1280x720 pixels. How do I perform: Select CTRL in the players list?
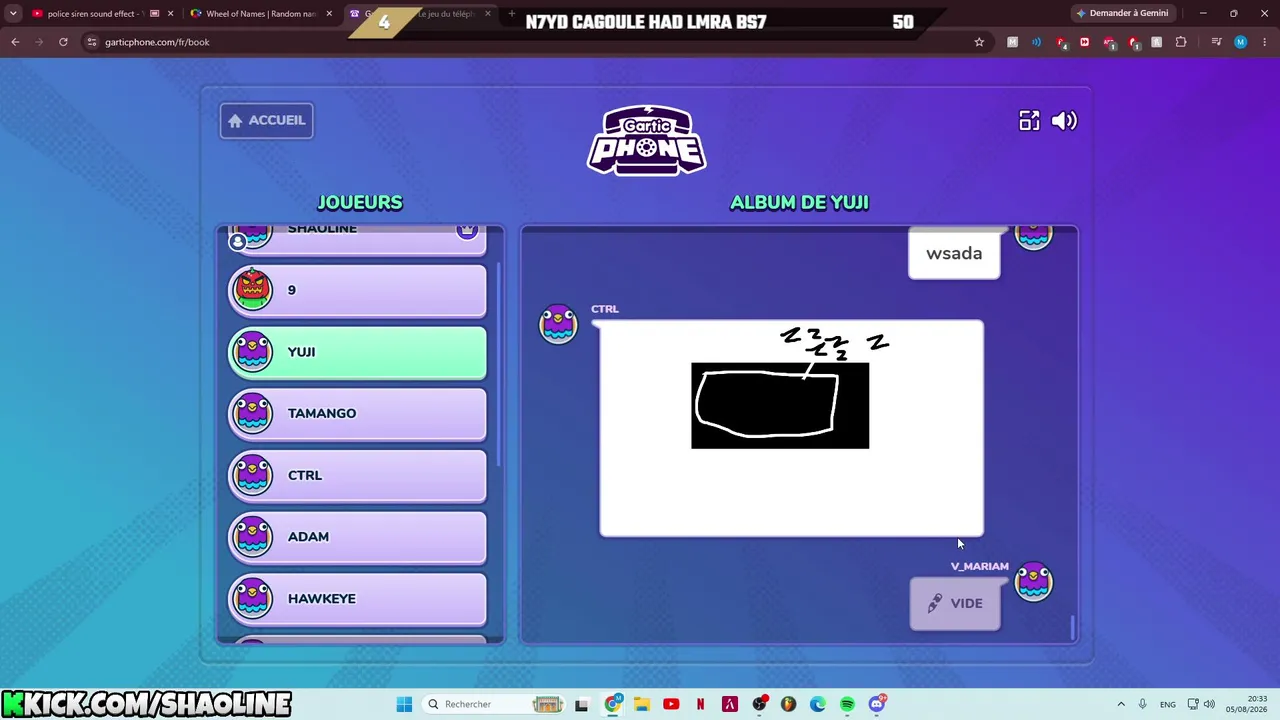point(357,475)
